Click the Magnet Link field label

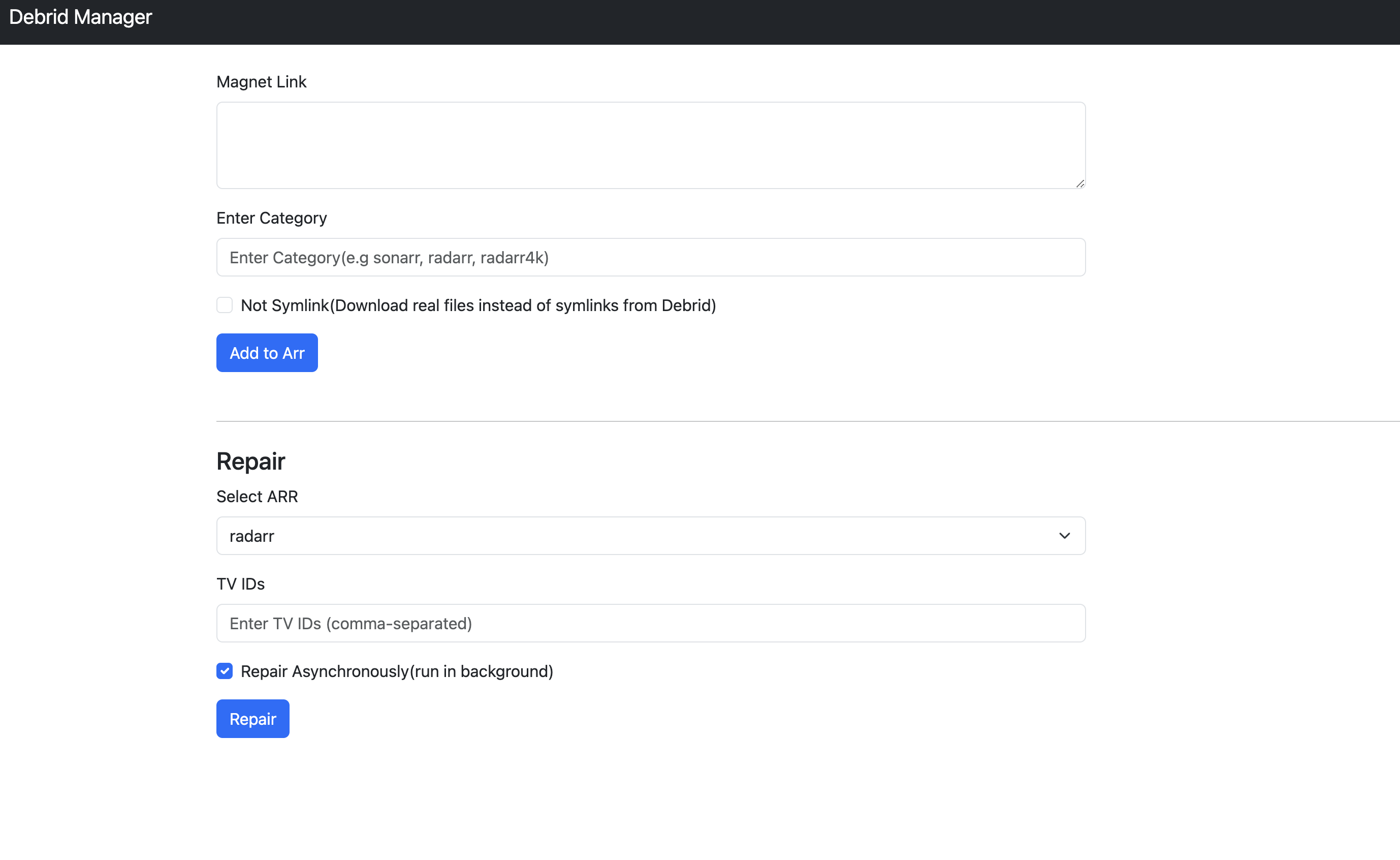[261, 82]
